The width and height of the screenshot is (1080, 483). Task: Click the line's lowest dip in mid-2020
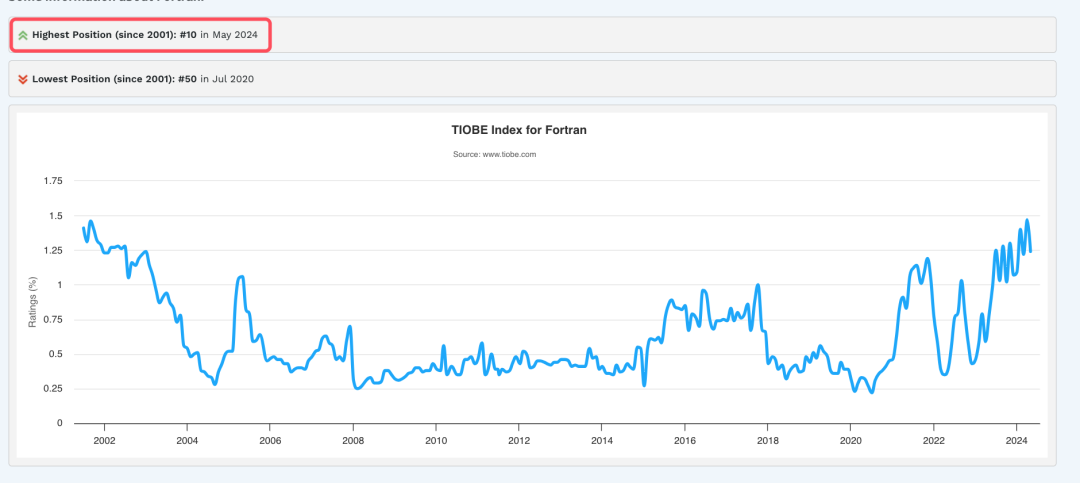coord(871,392)
